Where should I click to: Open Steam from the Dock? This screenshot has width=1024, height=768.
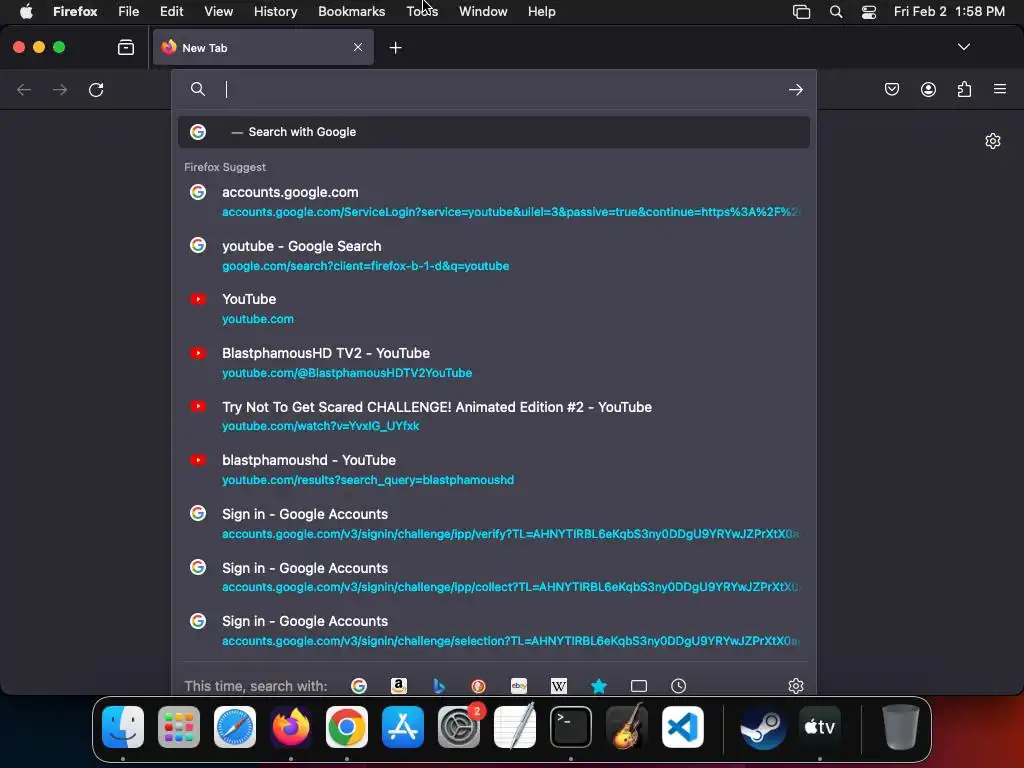763,726
